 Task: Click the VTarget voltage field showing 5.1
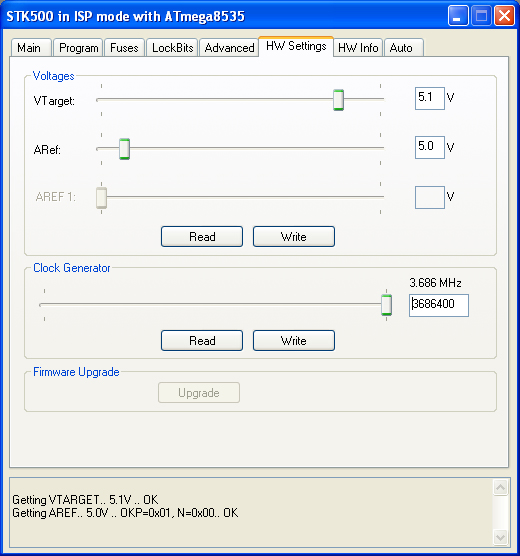pyautogui.click(x=430, y=98)
